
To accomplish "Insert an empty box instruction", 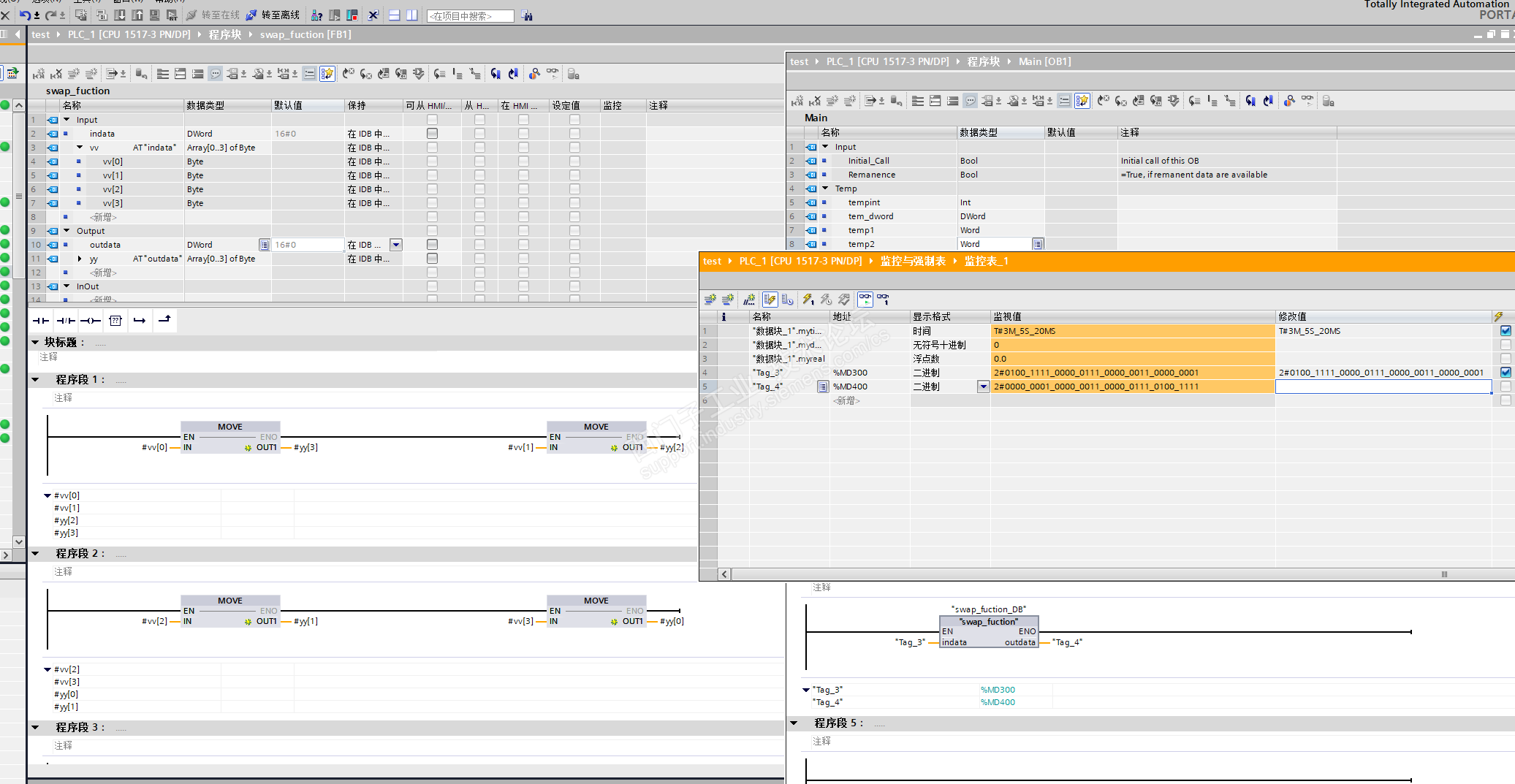I will coord(115,320).
